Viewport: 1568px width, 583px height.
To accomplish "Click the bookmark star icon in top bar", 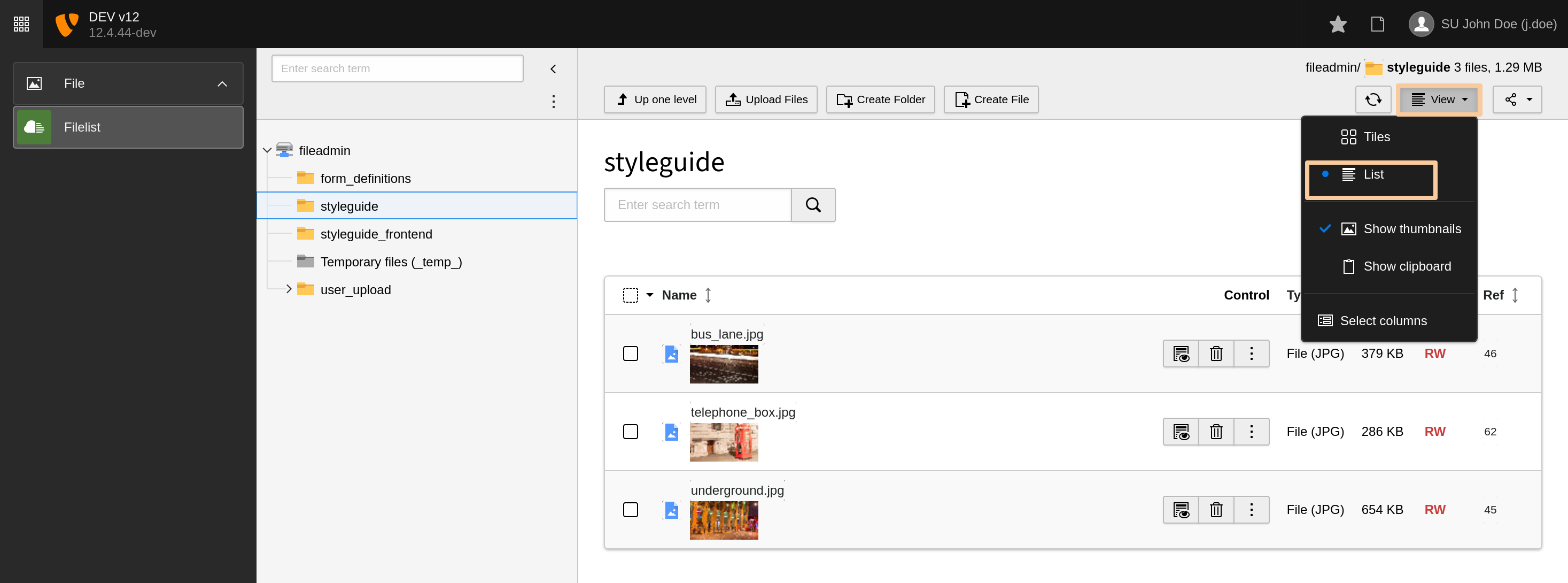I will click(1338, 25).
